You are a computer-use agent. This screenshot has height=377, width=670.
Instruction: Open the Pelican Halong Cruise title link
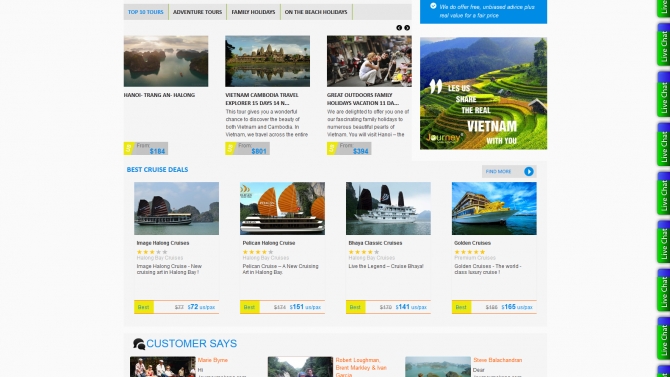coord(269,243)
